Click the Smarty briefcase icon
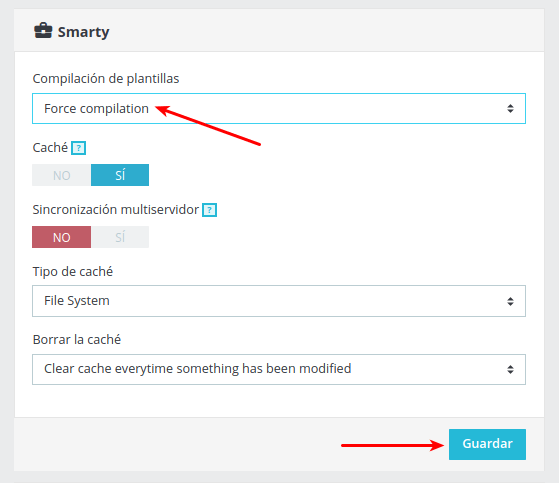 (43, 31)
